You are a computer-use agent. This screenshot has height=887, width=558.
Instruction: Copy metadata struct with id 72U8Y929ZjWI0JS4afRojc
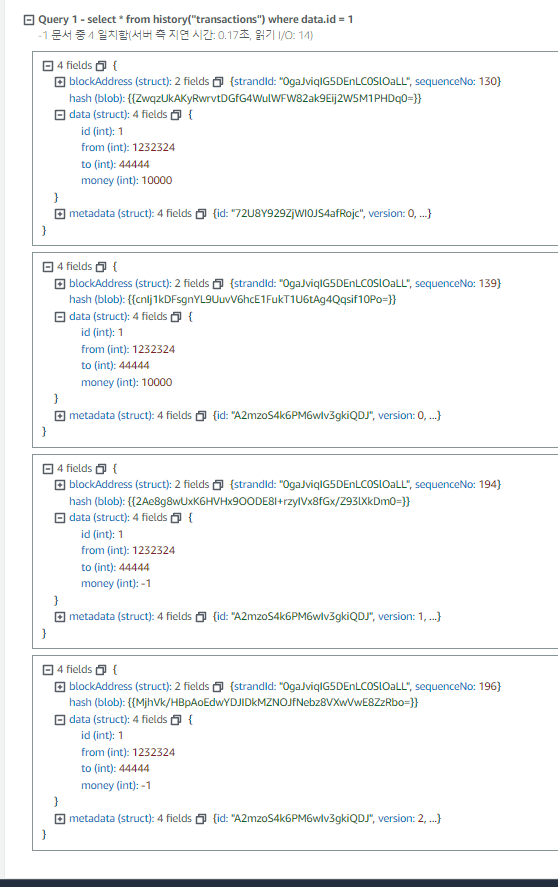pos(201,214)
